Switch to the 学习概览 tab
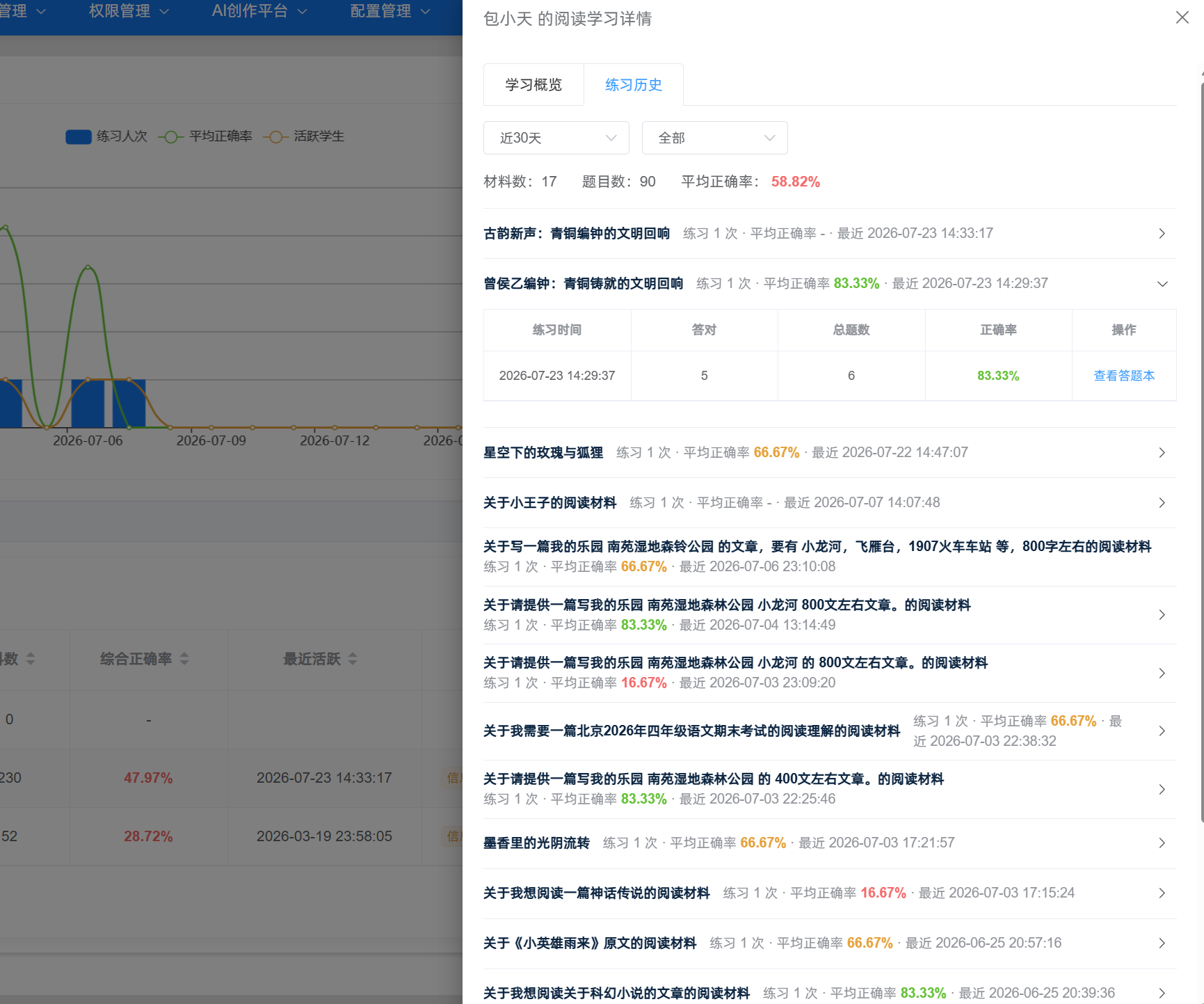1204x1004 pixels. point(533,85)
